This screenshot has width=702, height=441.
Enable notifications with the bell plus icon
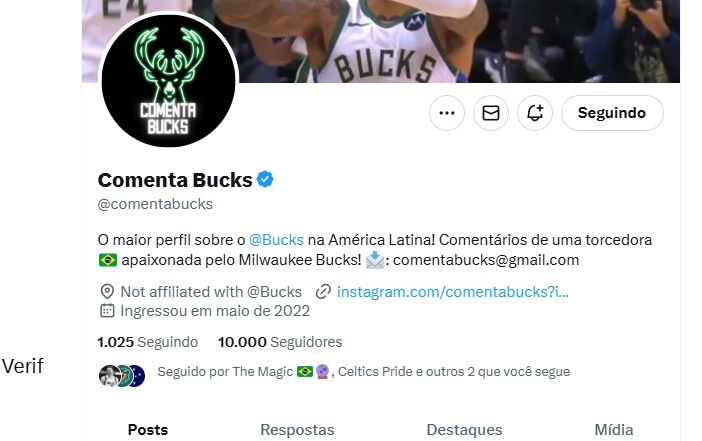pyautogui.click(x=535, y=113)
